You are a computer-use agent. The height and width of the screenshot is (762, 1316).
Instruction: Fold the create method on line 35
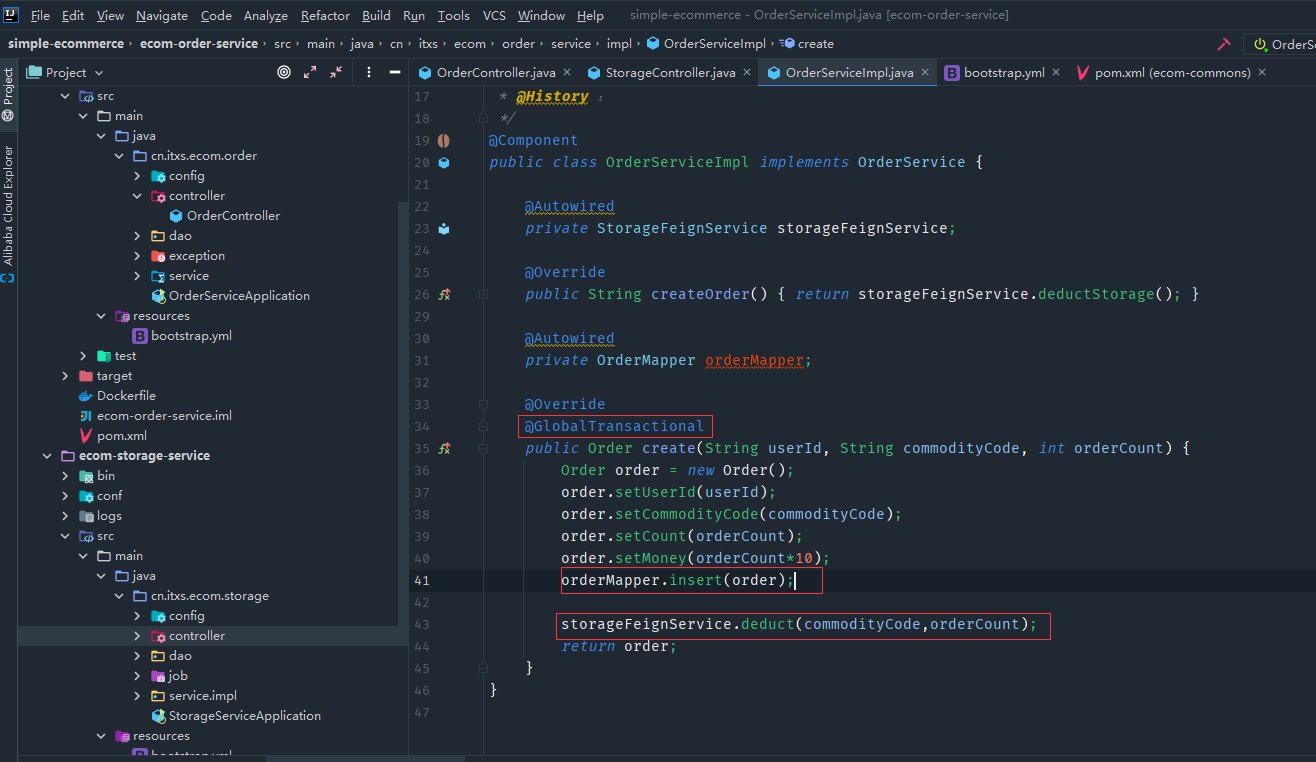(483, 448)
